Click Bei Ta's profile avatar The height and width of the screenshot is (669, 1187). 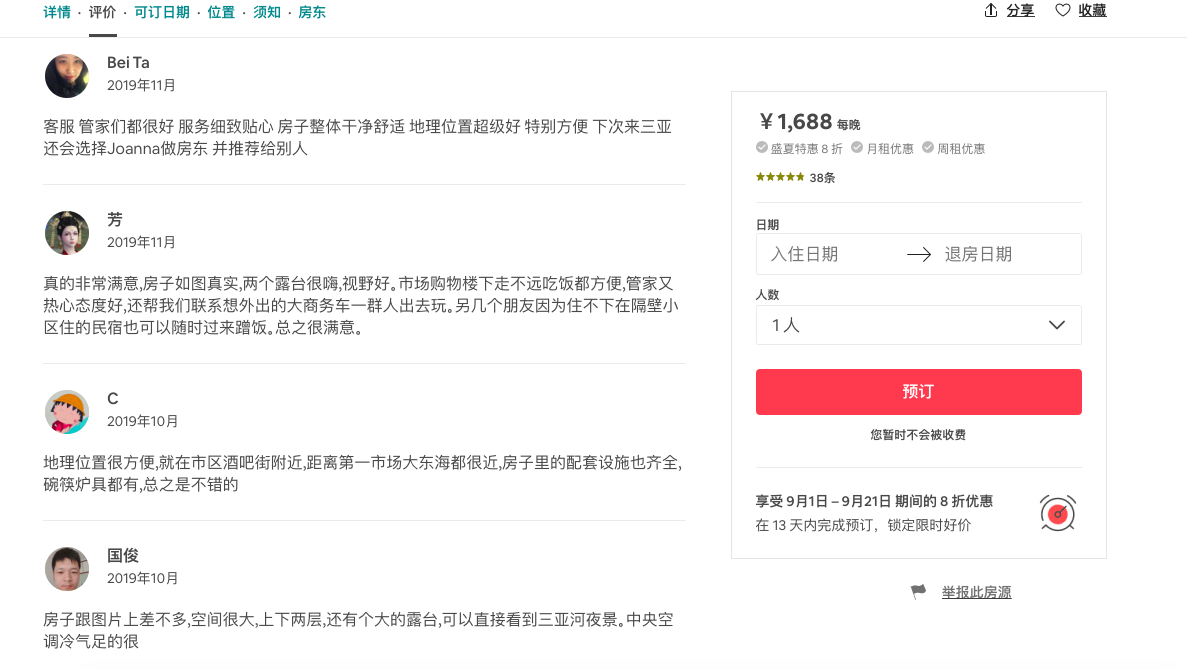(67, 76)
